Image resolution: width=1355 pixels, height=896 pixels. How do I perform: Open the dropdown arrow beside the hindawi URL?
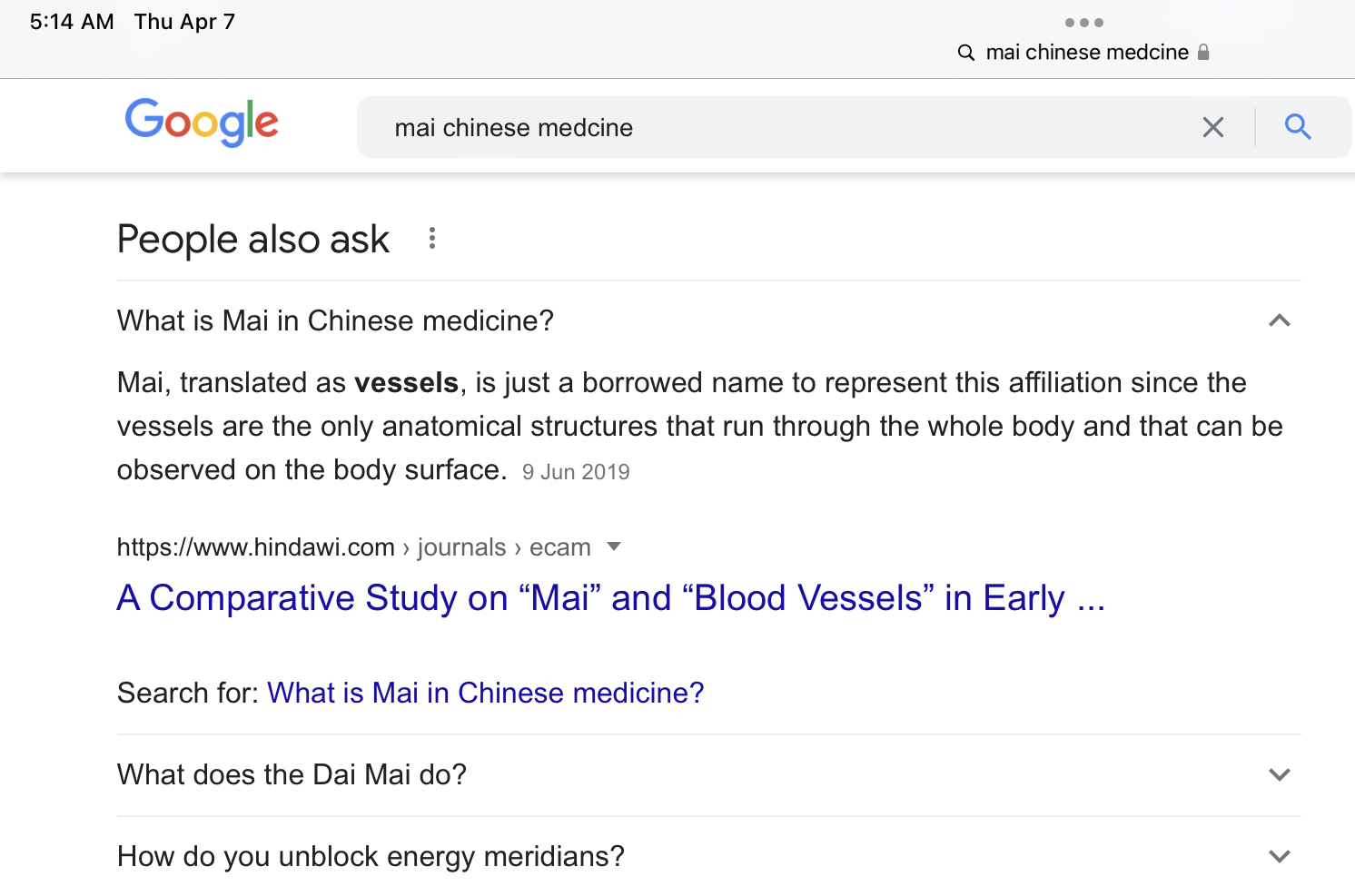614,546
